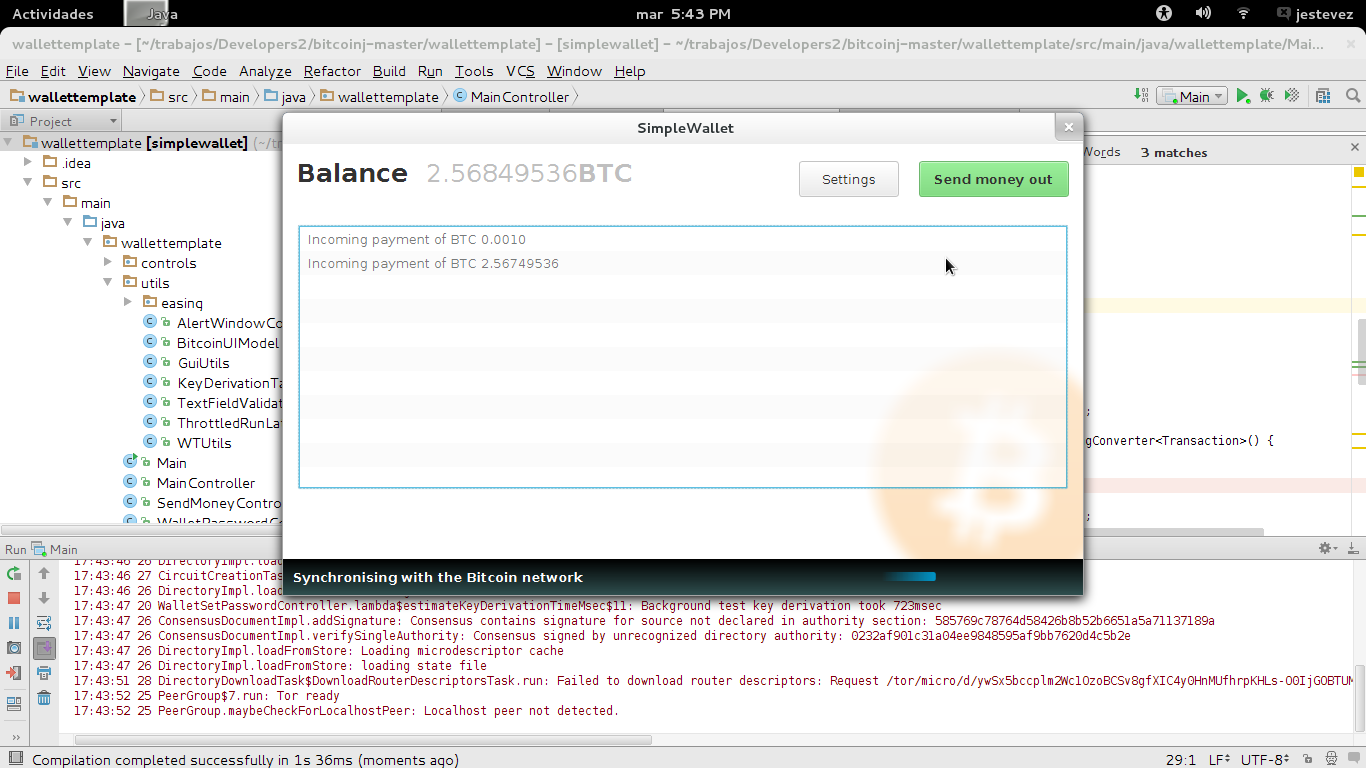This screenshot has height=768, width=1366.
Task: Open the Tools menu
Action: pyautogui.click(x=474, y=71)
